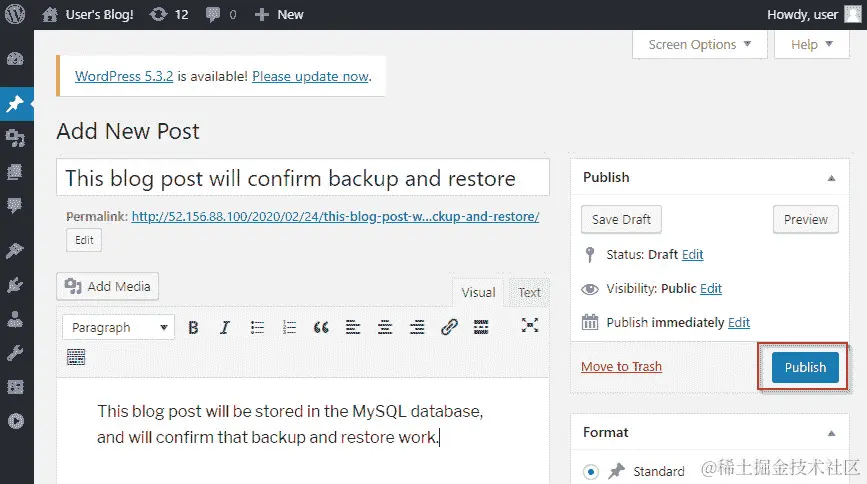The width and height of the screenshot is (867, 484).
Task: Enable distraction-free writing mode
Action: tap(530, 325)
